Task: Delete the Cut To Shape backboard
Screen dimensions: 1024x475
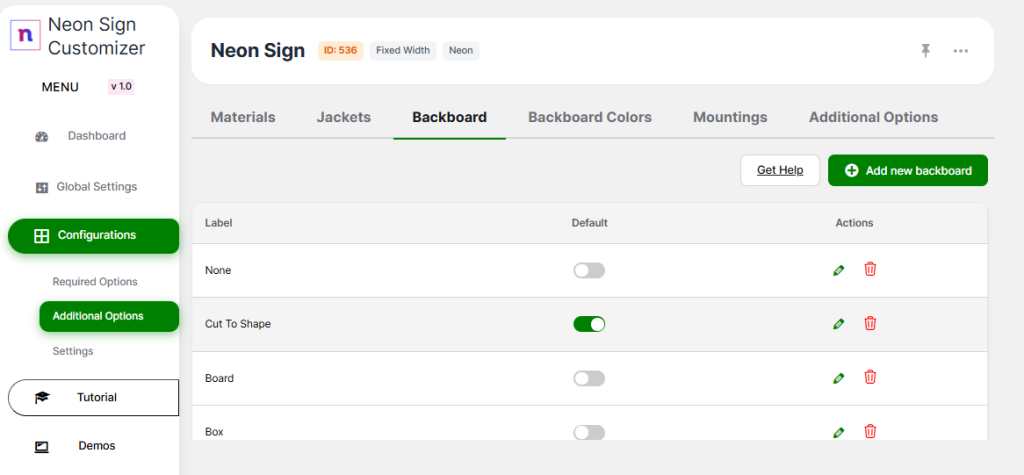Action: [x=870, y=323]
